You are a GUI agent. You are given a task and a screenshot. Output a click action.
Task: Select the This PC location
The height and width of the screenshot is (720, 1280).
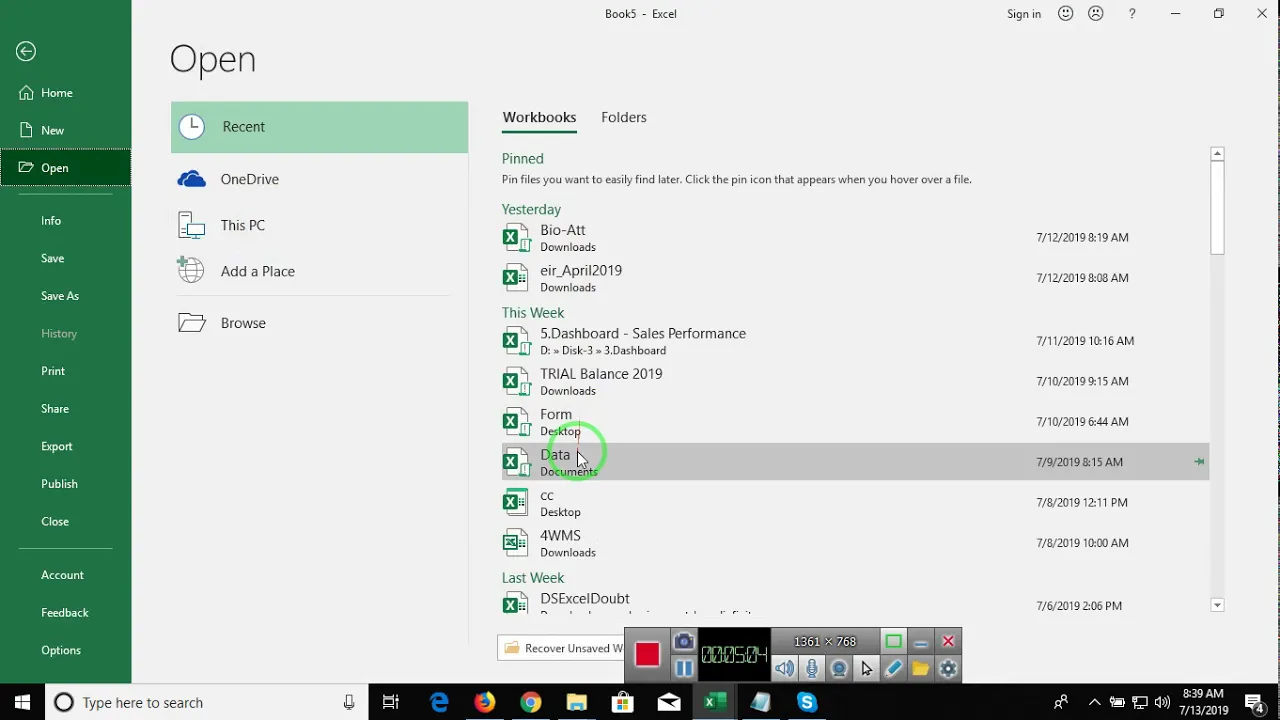tap(319, 225)
